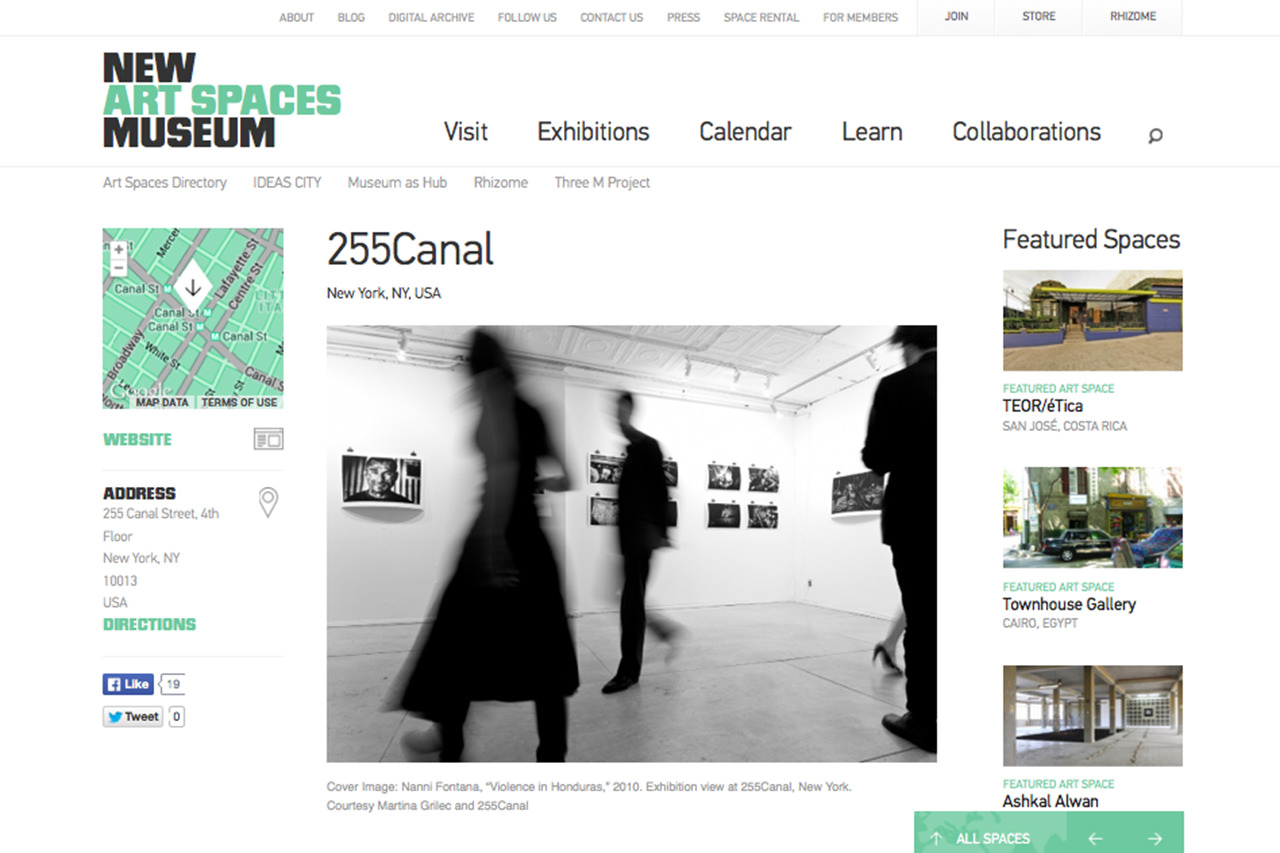The width and height of the screenshot is (1280, 853).
Task: Zoom out on the map
Action: [x=119, y=267]
